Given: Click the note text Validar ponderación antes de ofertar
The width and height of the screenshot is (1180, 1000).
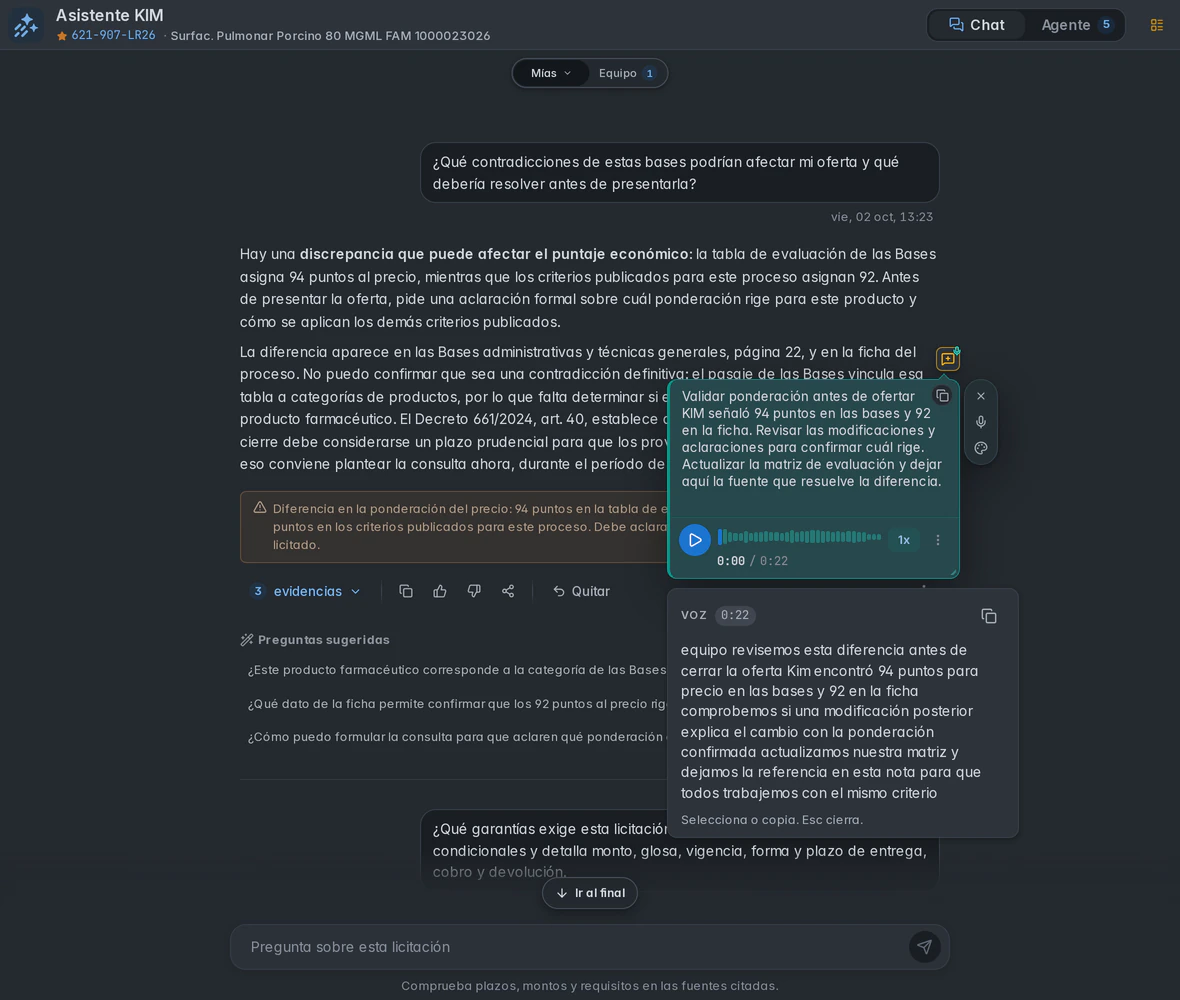Looking at the screenshot, I should 798,397.
